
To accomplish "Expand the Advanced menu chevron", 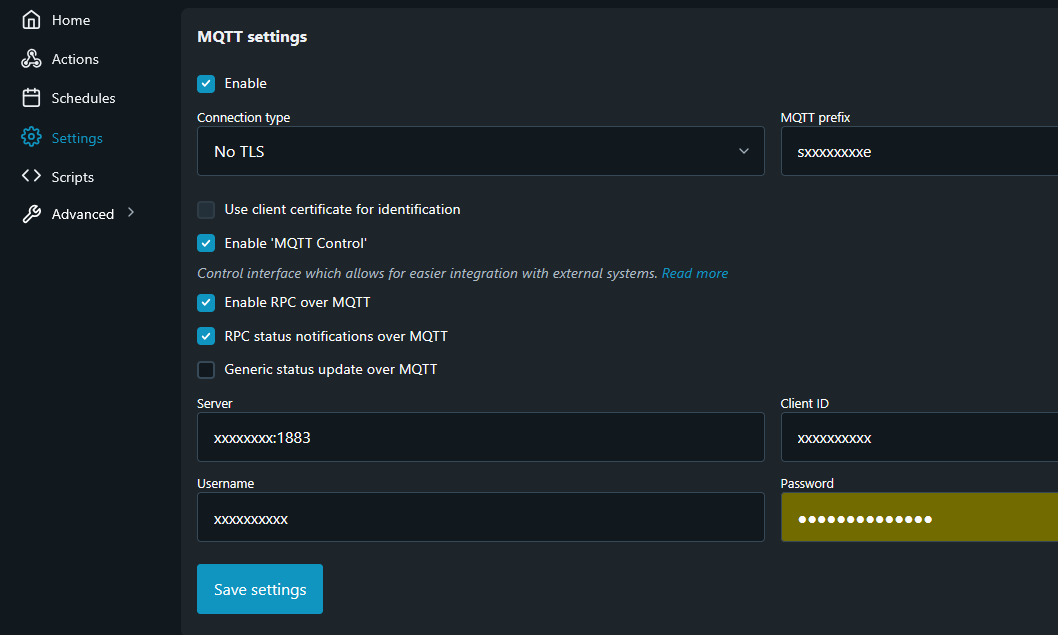I will (x=131, y=213).
